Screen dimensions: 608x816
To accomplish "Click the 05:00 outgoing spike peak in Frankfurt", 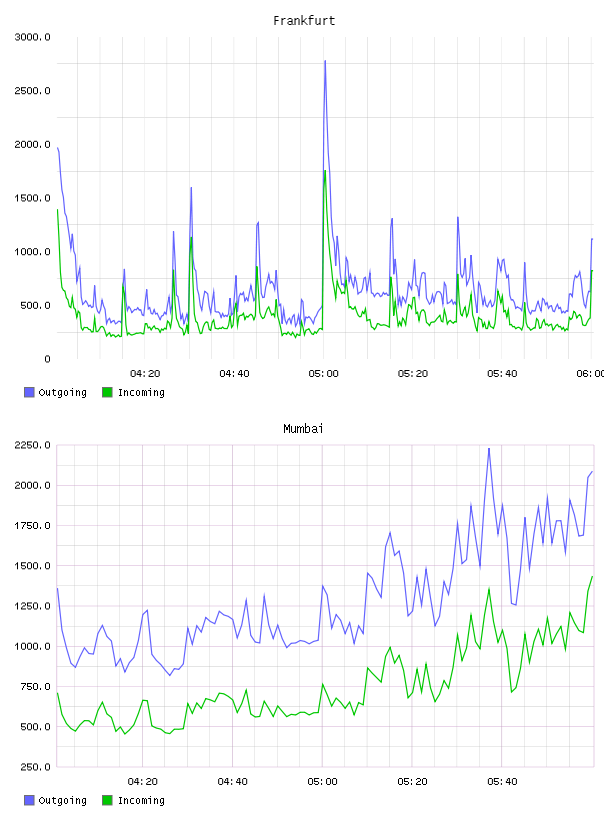I will pyautogui.click(x=325, y=61).
